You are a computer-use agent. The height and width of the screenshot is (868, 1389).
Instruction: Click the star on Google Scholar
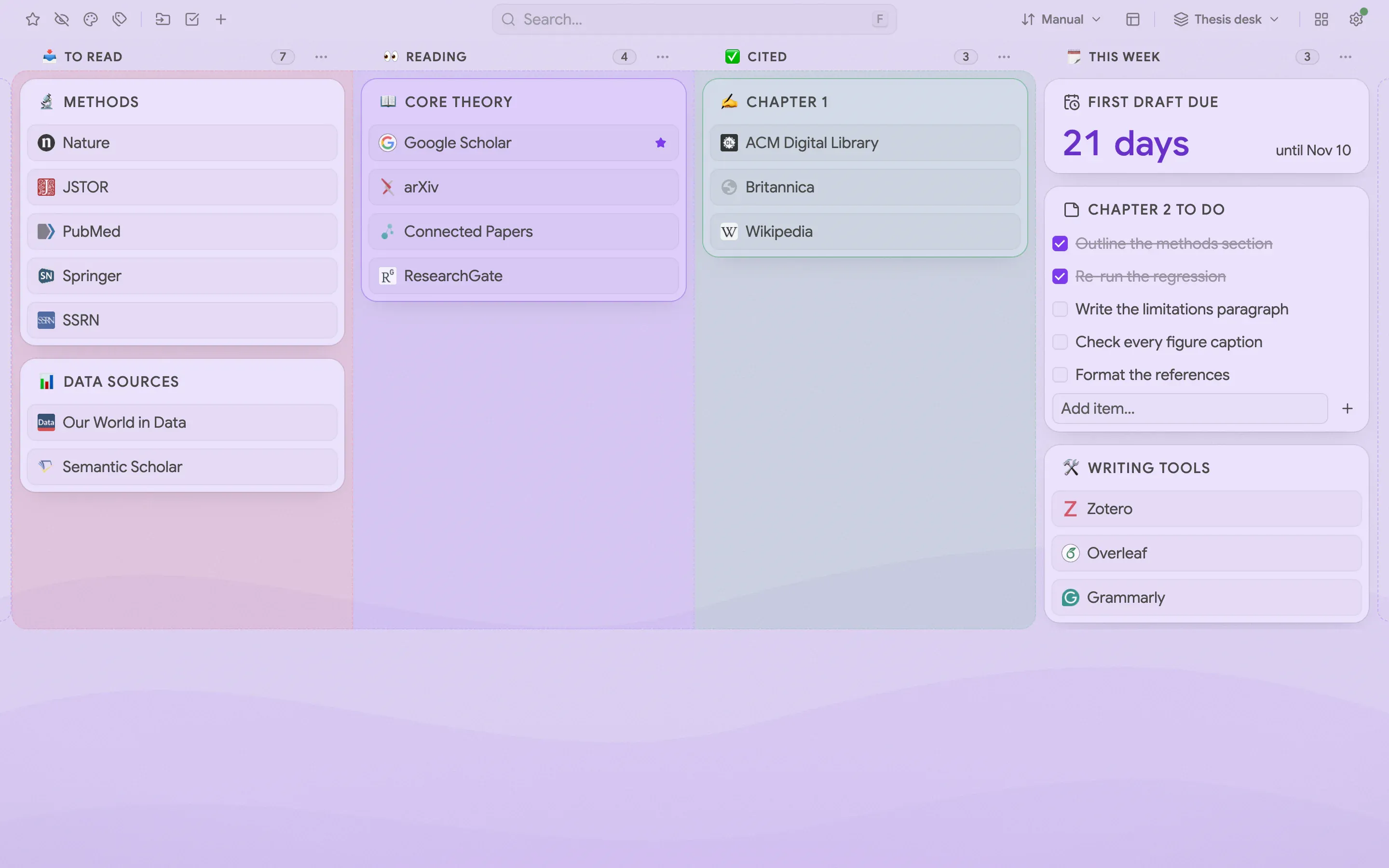(x=661, y=143)
